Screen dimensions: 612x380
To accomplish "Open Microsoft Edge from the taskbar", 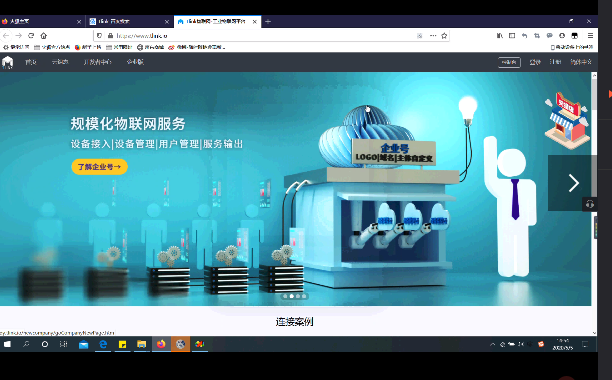I will 103,344.
